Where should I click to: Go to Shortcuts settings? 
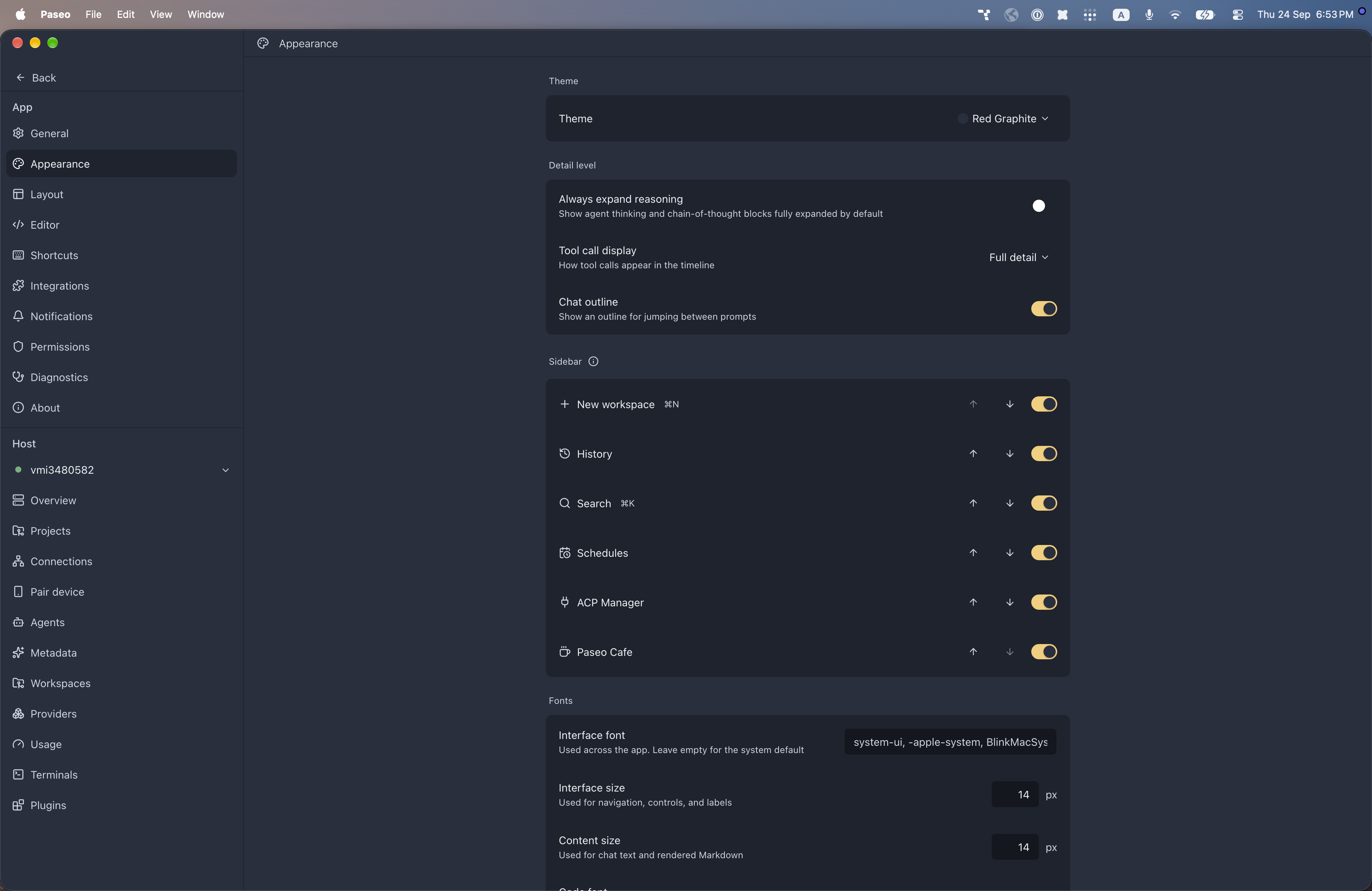tap(121, 255)
